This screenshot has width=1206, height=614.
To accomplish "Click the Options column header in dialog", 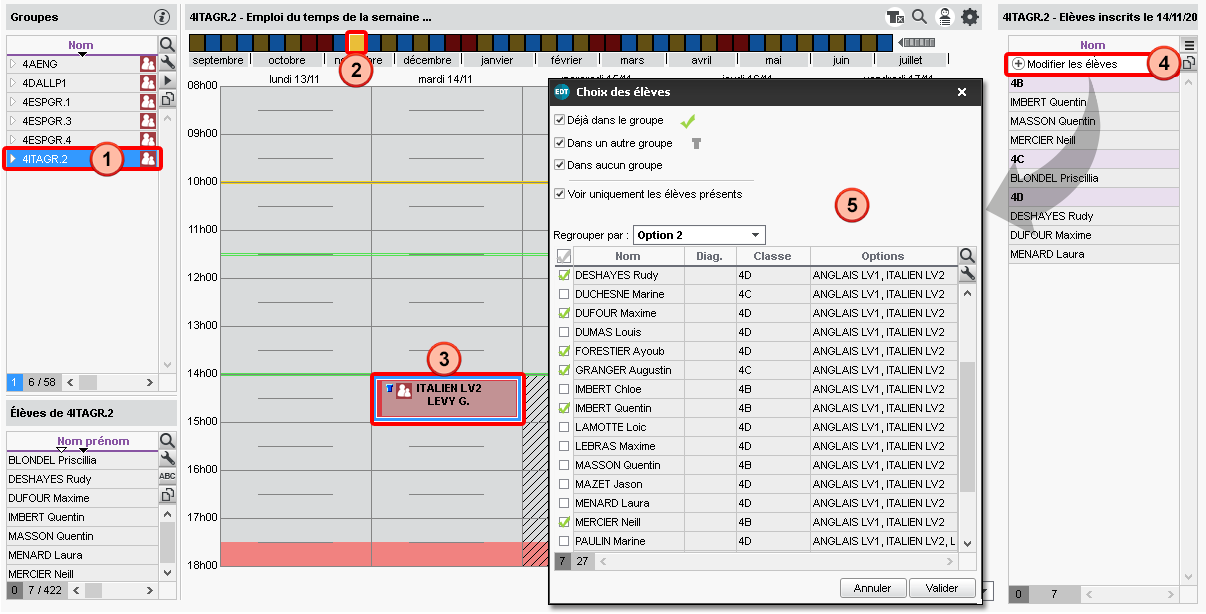I will pyautogui.click(x=883, y=256).
